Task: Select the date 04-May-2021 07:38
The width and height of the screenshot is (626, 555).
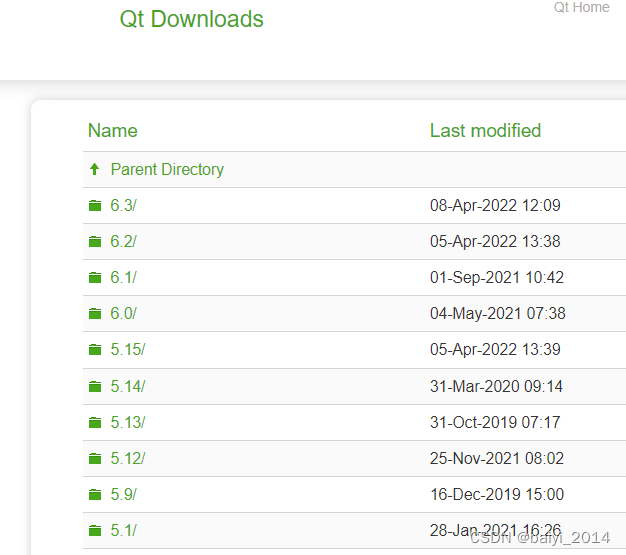Action: pos(497,313)
